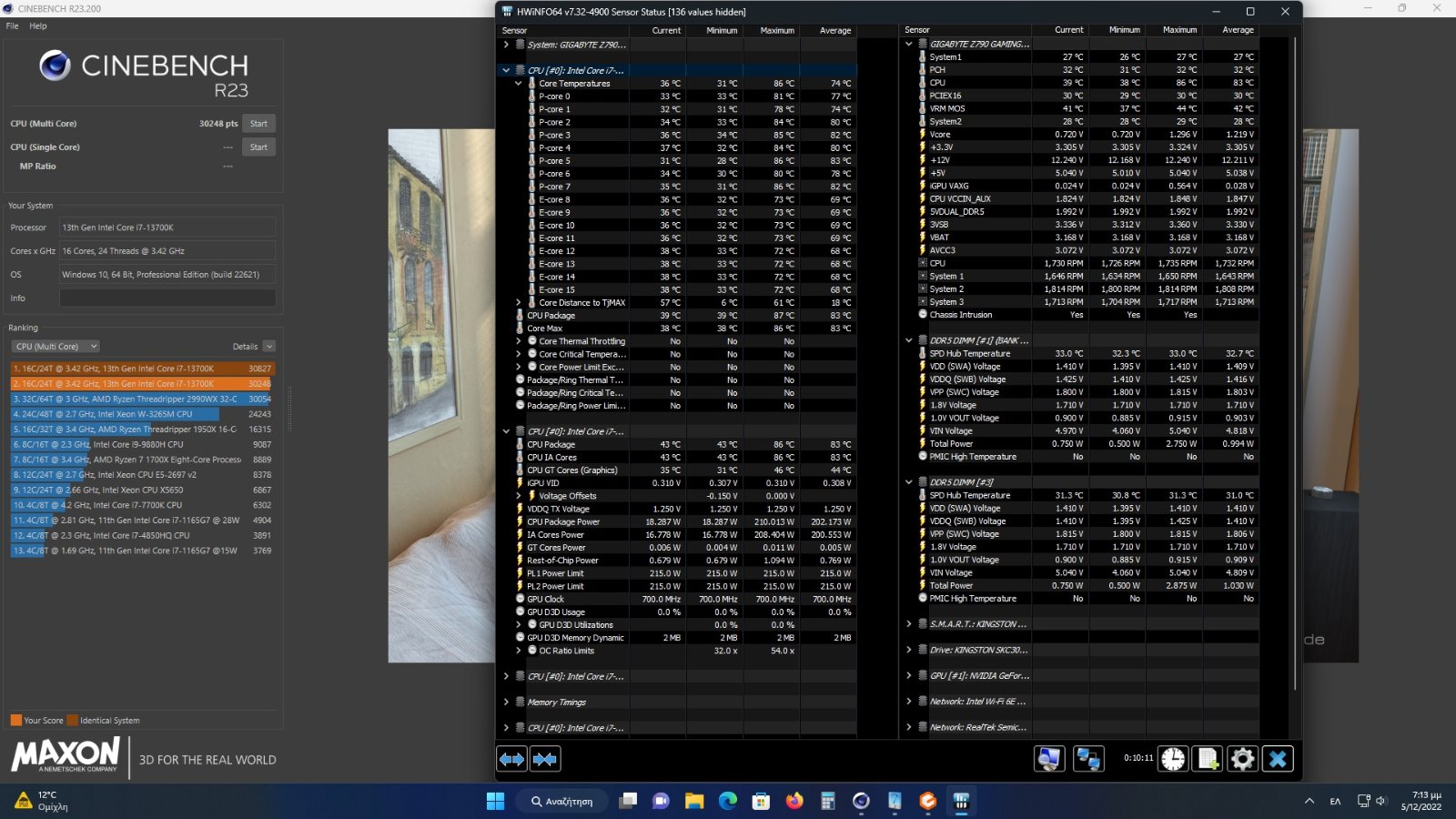
Task: Expand Voltage Offsets node
Action: [x=519, y=496]
